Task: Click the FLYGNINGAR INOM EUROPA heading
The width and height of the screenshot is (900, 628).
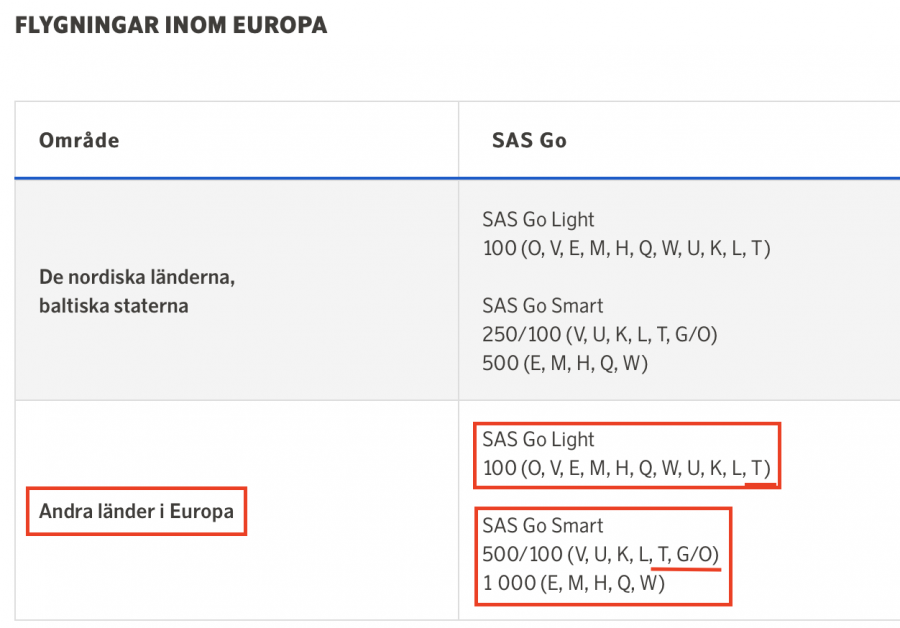Action: pyautogui.click(x=171, y=25)
